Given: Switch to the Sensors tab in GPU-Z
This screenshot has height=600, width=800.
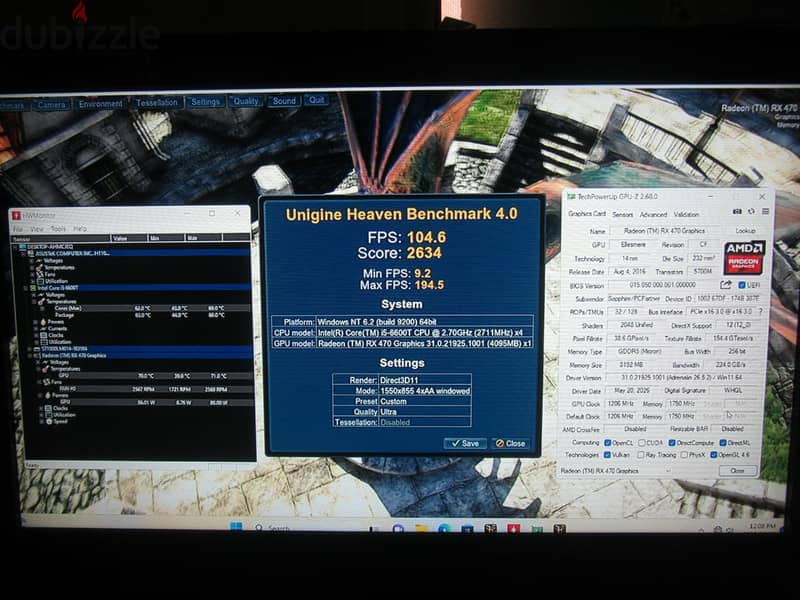Looking at the screenshot, I should [622, 215].
